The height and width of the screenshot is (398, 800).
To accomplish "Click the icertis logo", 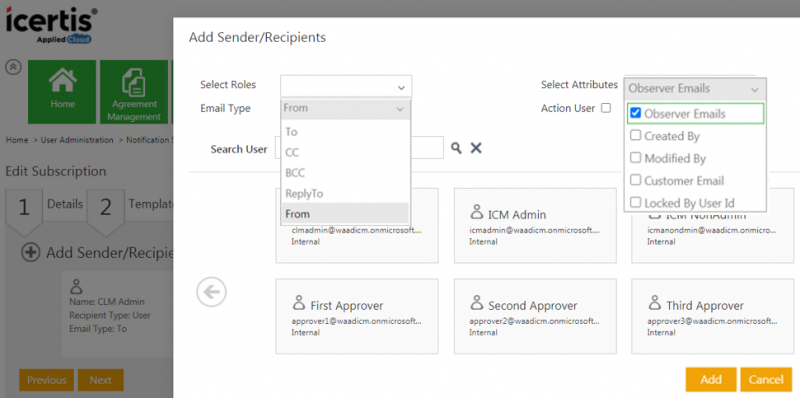I will 51,26.
